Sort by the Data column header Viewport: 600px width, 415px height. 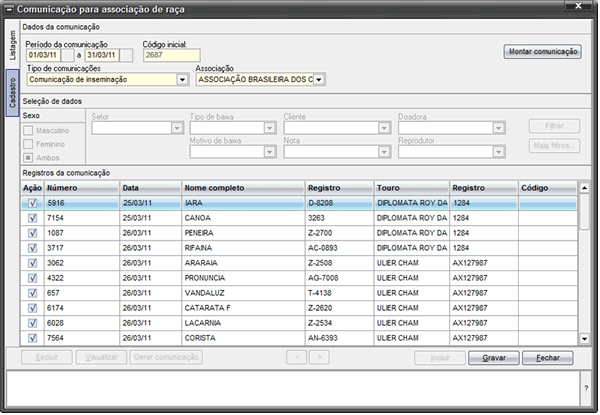tap(151, 188)
